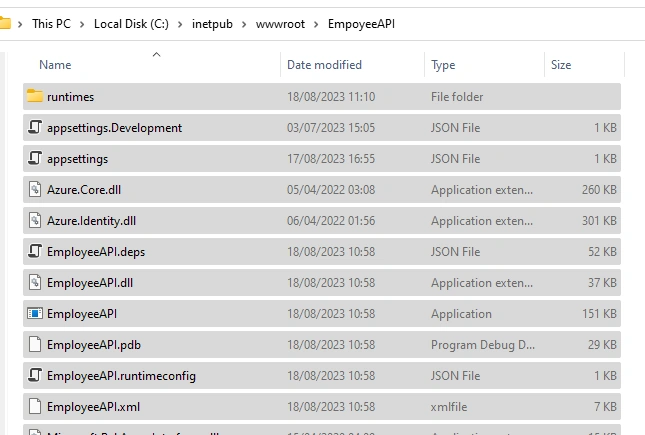
Task: Click the Azure.Core.dll file icon
Action: pyautogui.click(x=35, y=189)
